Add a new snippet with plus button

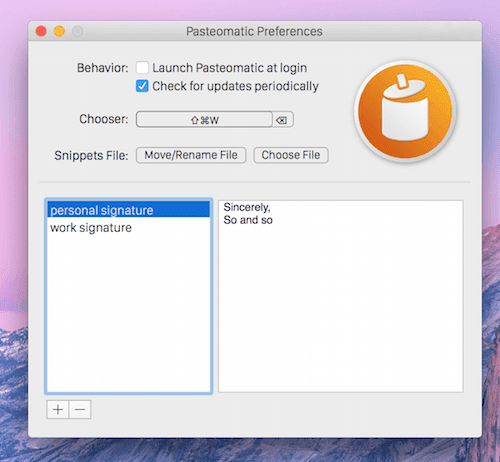point(58,410)
